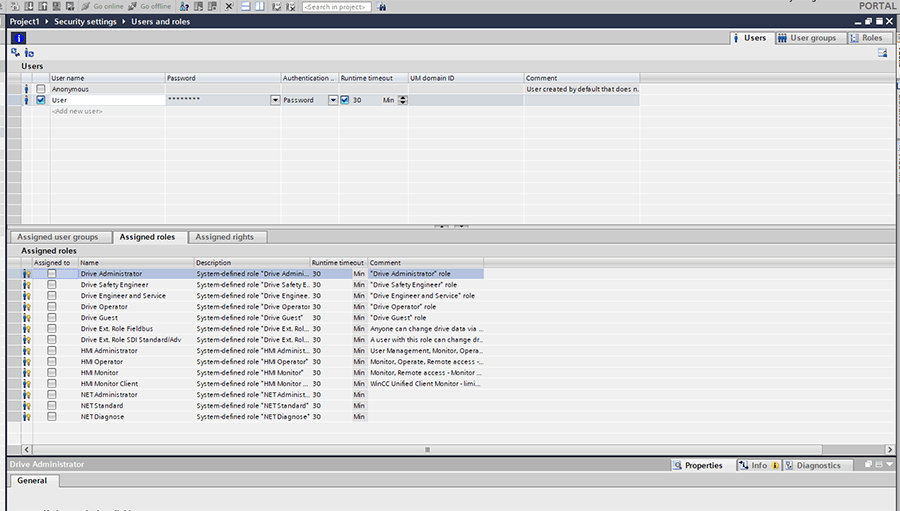Image resolution: width=900 pixels, height=511 pixels.
Task: Enable the Anonymous user checkbox
Action: [x=41, y=89]
